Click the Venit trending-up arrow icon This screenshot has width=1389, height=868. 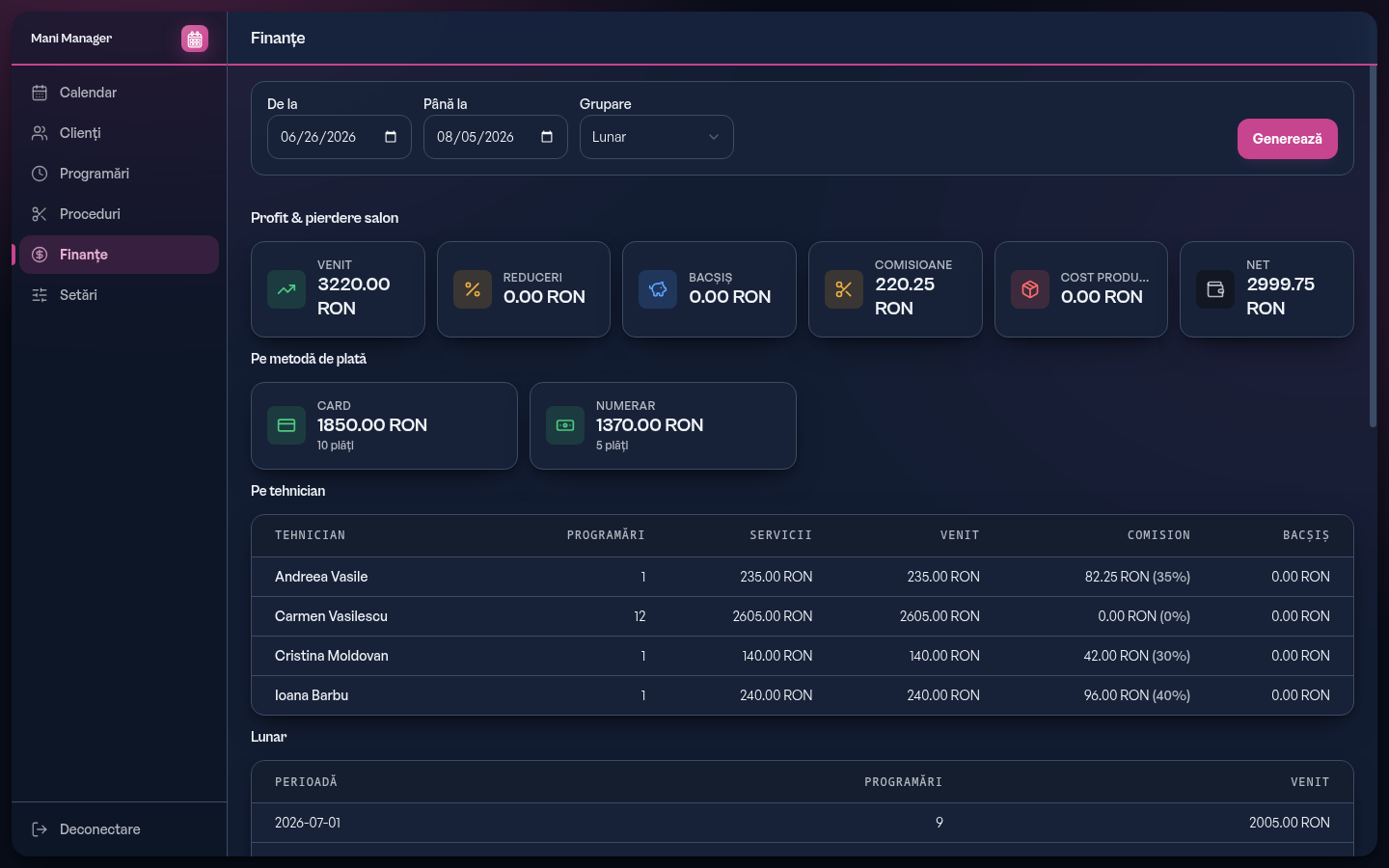coord(286,289)
